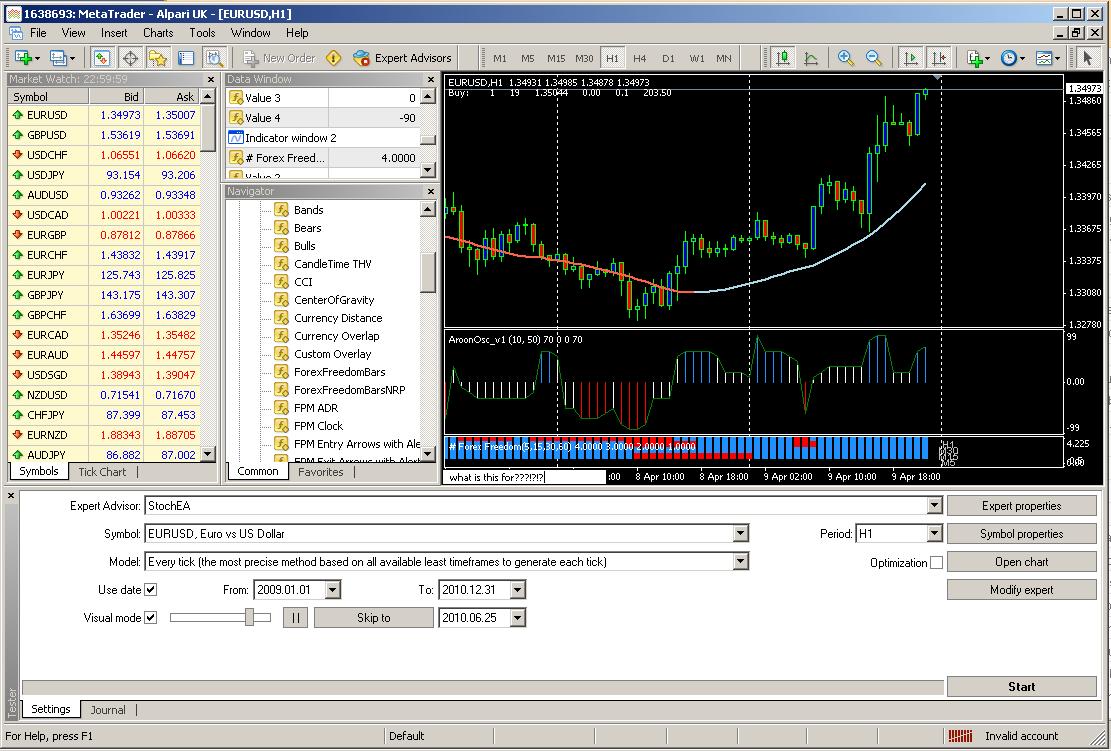
Task: Select the Cursor arrow tool
Action: pos(1087,58)
